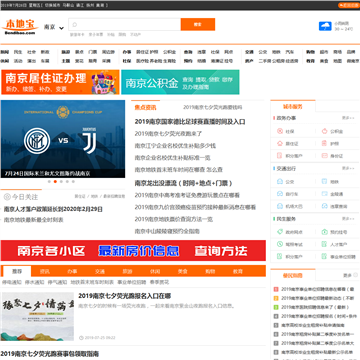Click the 七夕 article thumbnail image
This screenshot has height=360, width=360.
(x=38, y=316)
